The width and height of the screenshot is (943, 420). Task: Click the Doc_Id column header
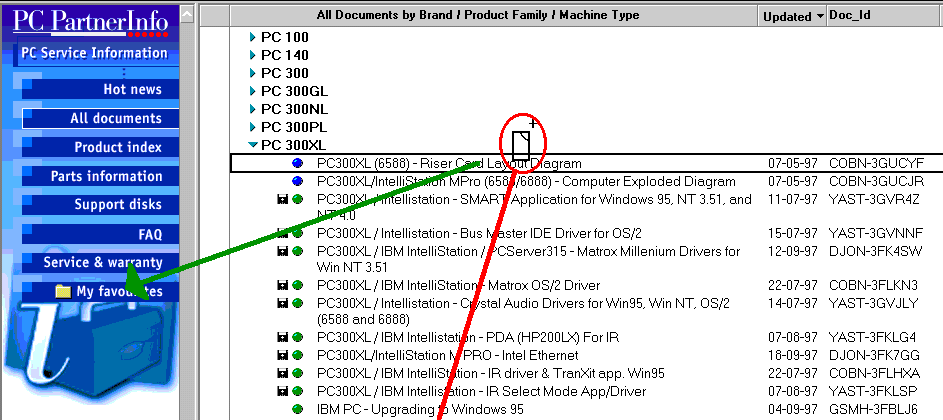(x=850, y=15)
